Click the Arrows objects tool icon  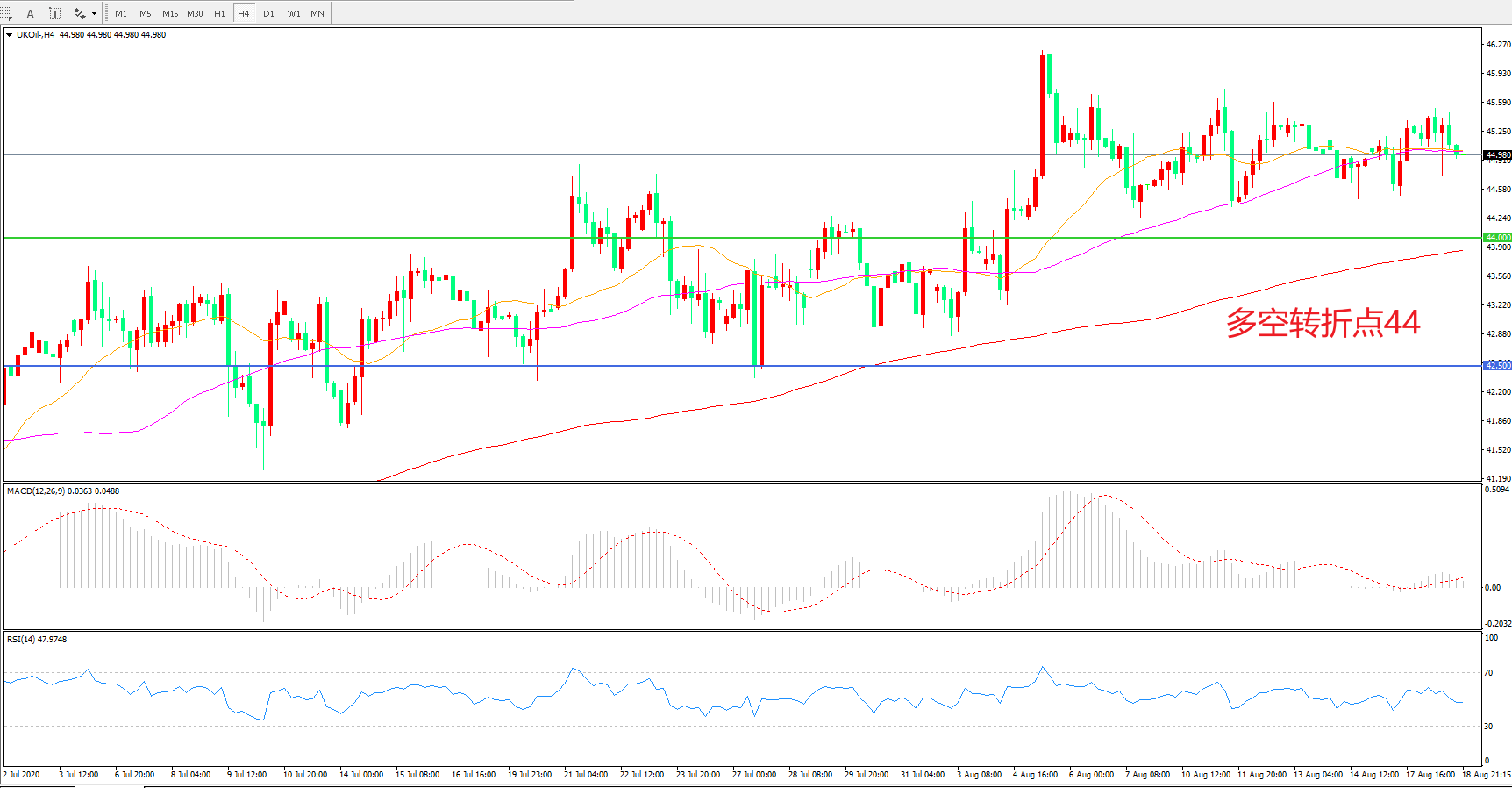(x=79, y=13)
